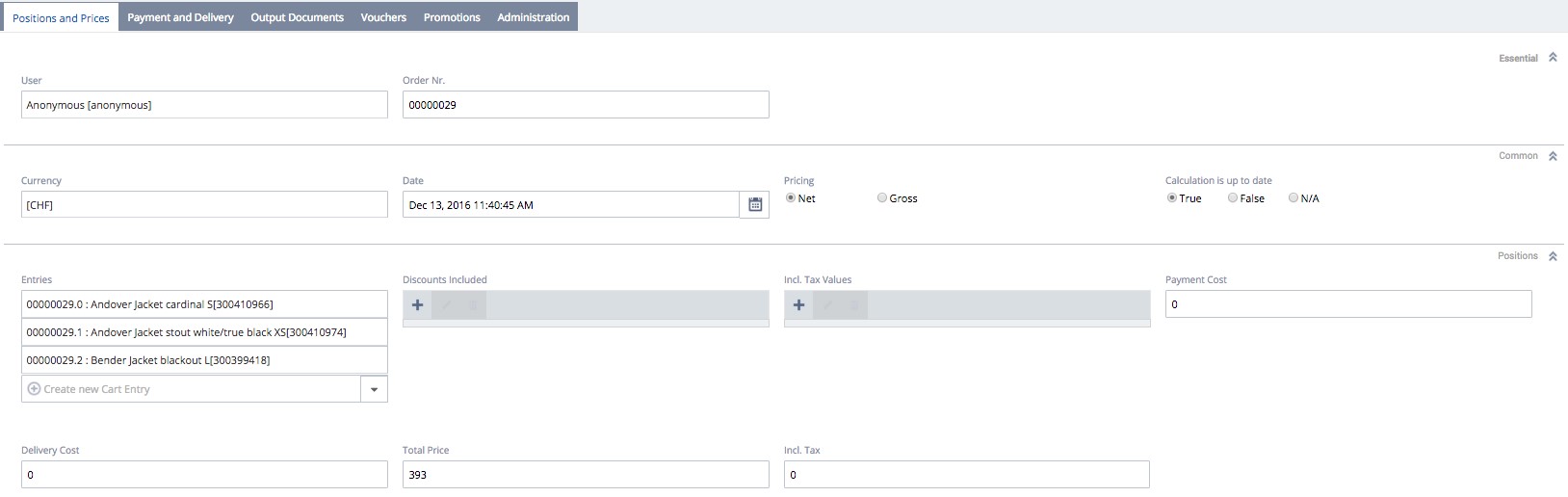
Task: Click the Total Price input field
Action: point(586,474)
